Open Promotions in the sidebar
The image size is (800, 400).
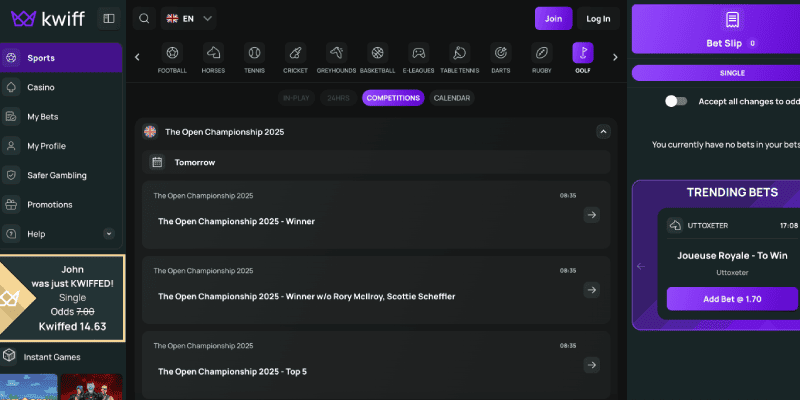[x=61, y=205]
